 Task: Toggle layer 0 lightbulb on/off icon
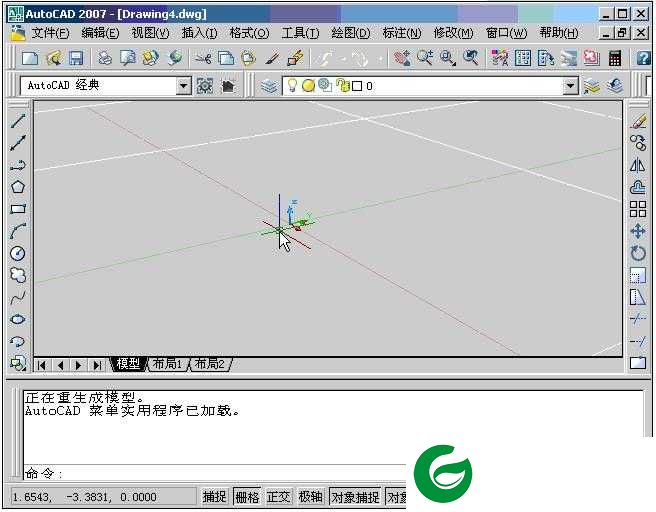coord(292,86)
